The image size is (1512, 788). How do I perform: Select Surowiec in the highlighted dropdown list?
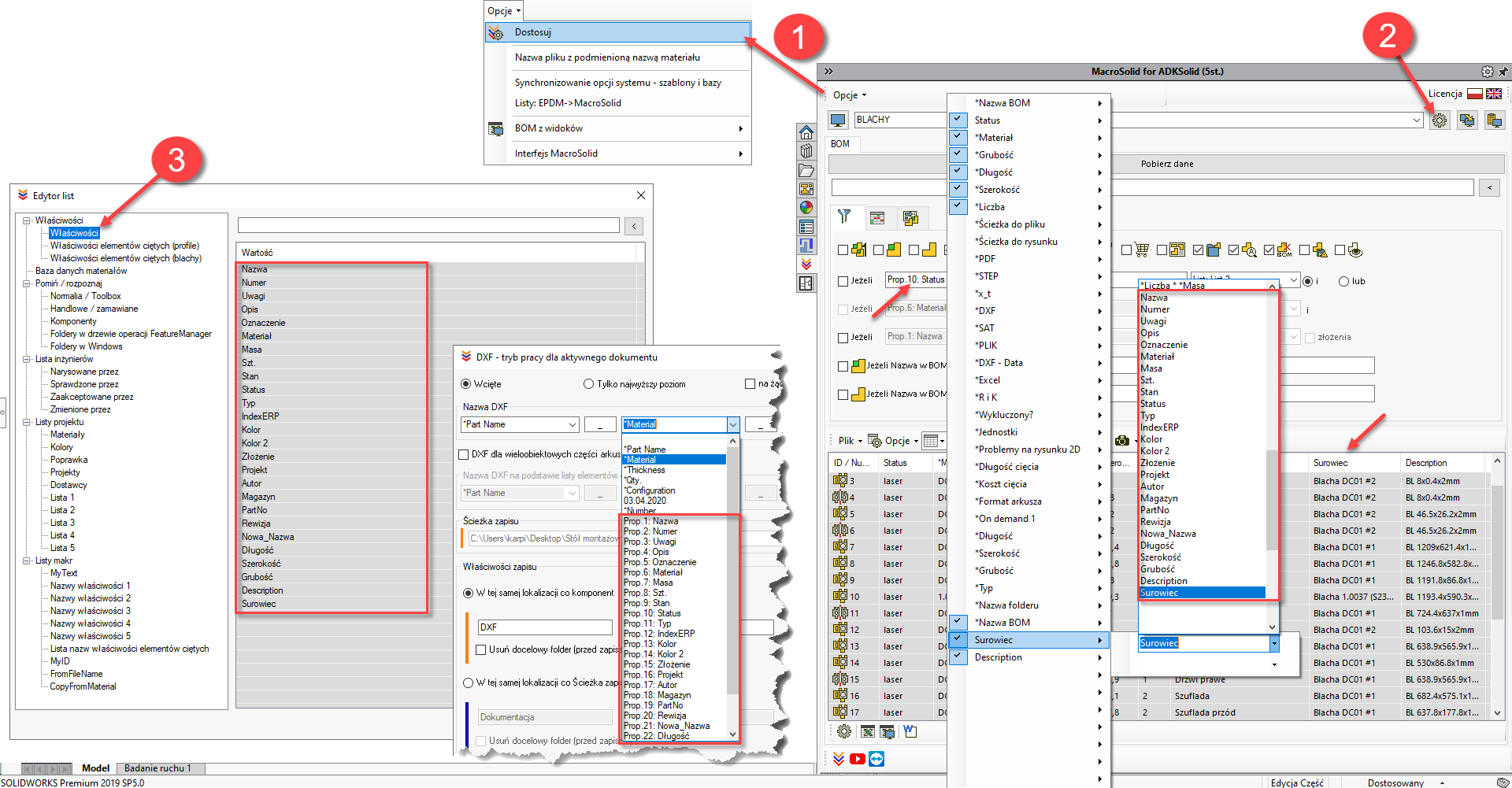click(x=1203, y=593)
